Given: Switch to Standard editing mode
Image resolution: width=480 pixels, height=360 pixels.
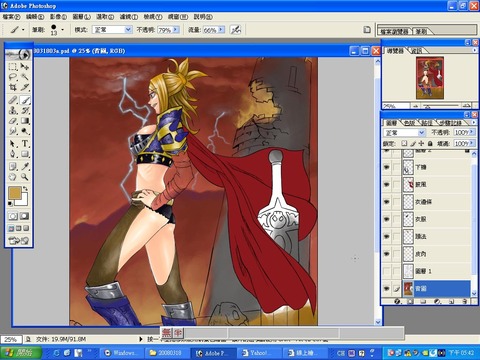Looking at the screenshot, I should (x=13, y=216).
